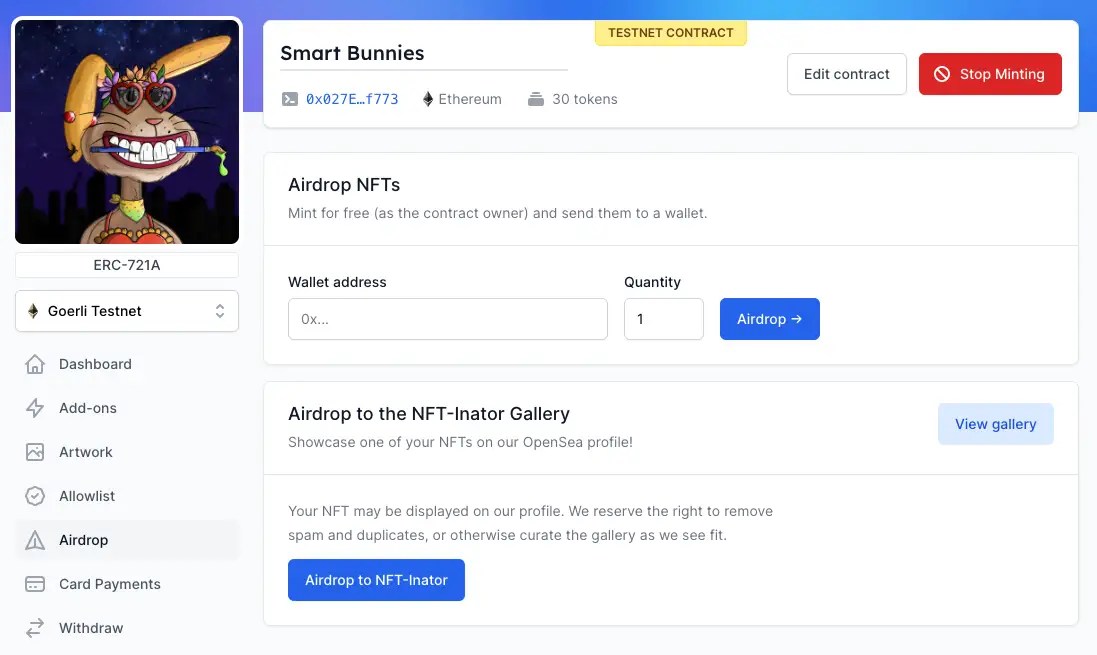Click the icon beside the contract address

[x=290, y=98]
